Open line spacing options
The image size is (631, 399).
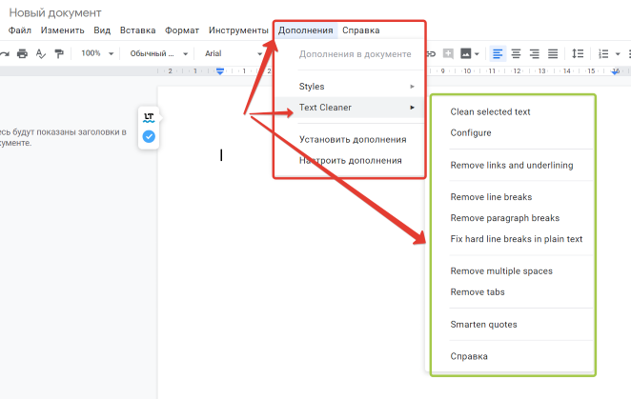[577, 53]
